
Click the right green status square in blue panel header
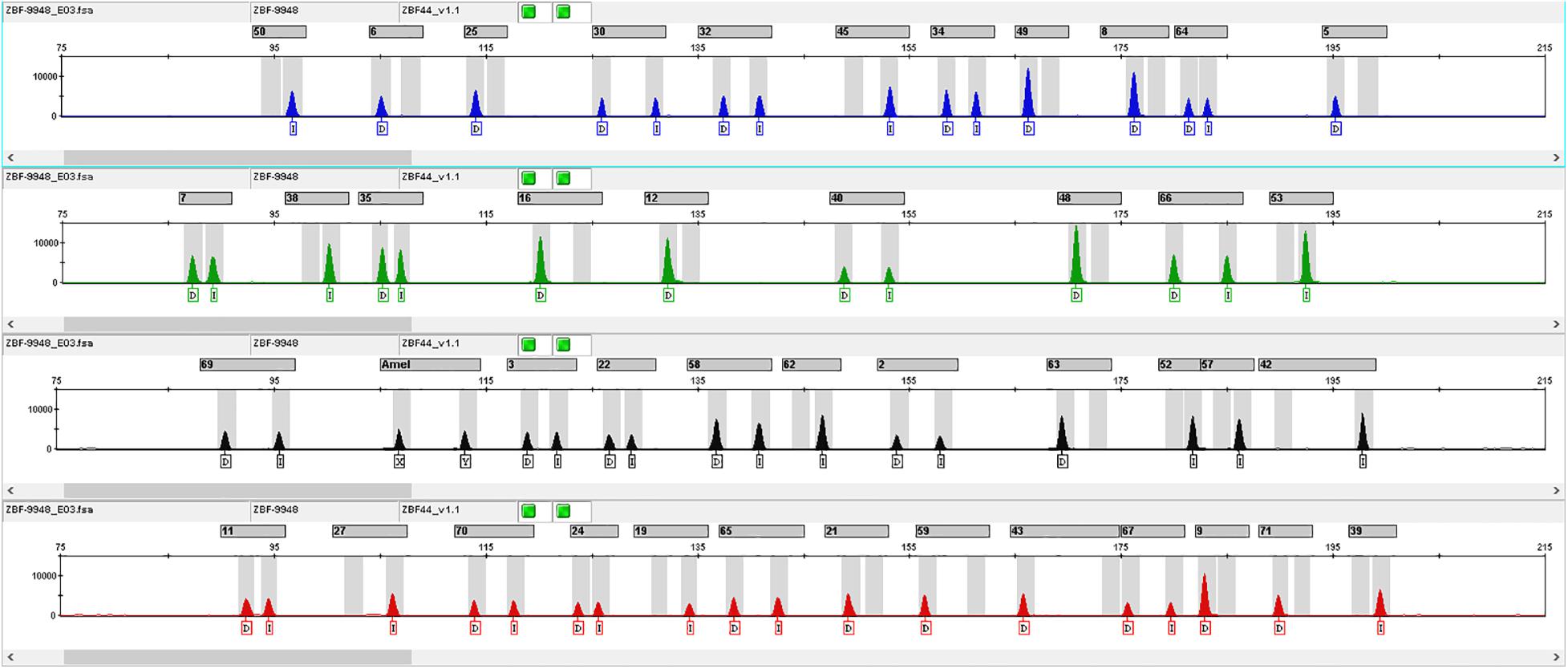pyautogui.click(x=563, y=12)
